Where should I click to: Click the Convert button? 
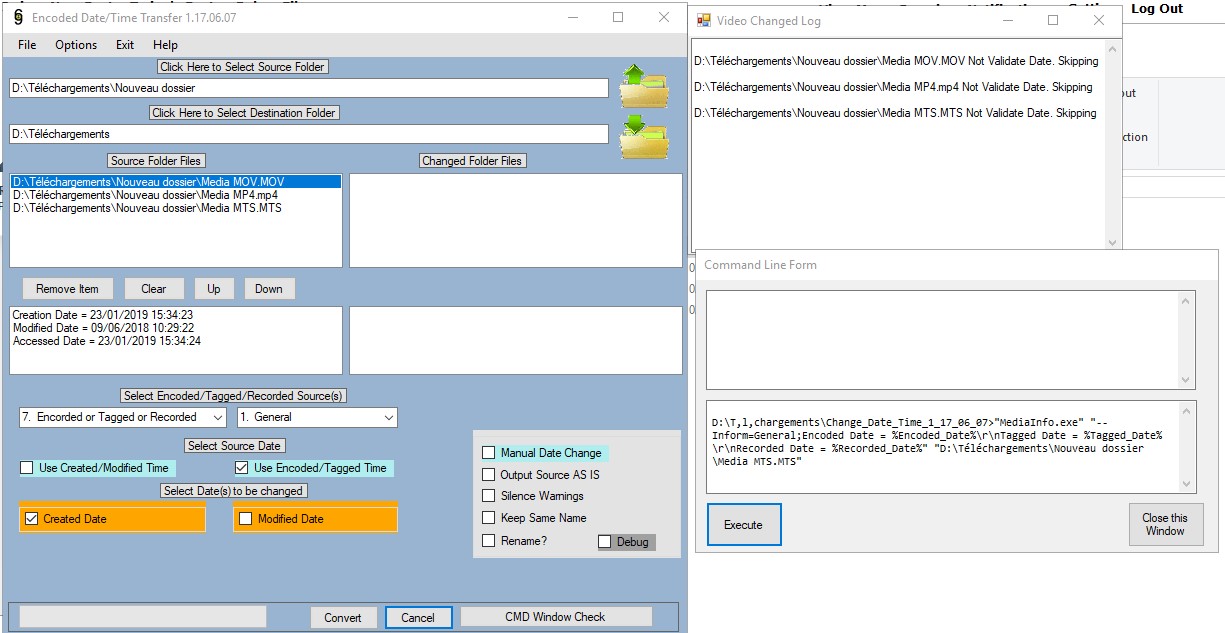tap(343, 618)
